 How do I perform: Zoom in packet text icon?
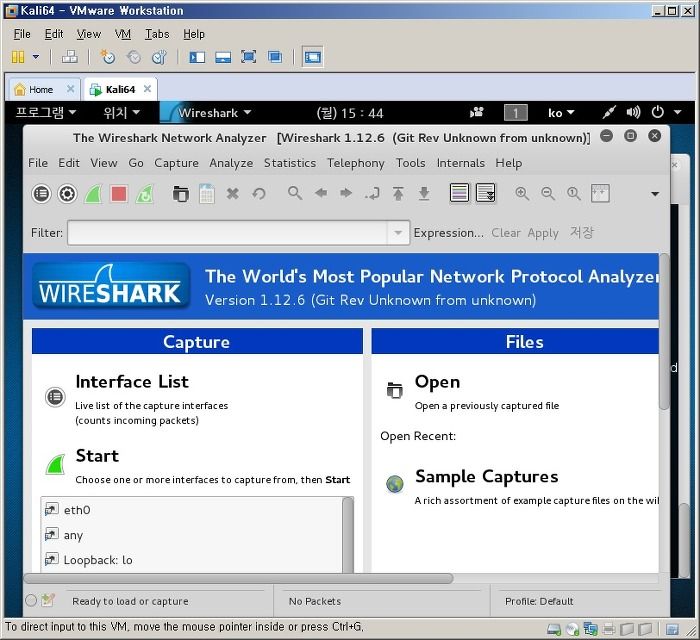point(521,193)
